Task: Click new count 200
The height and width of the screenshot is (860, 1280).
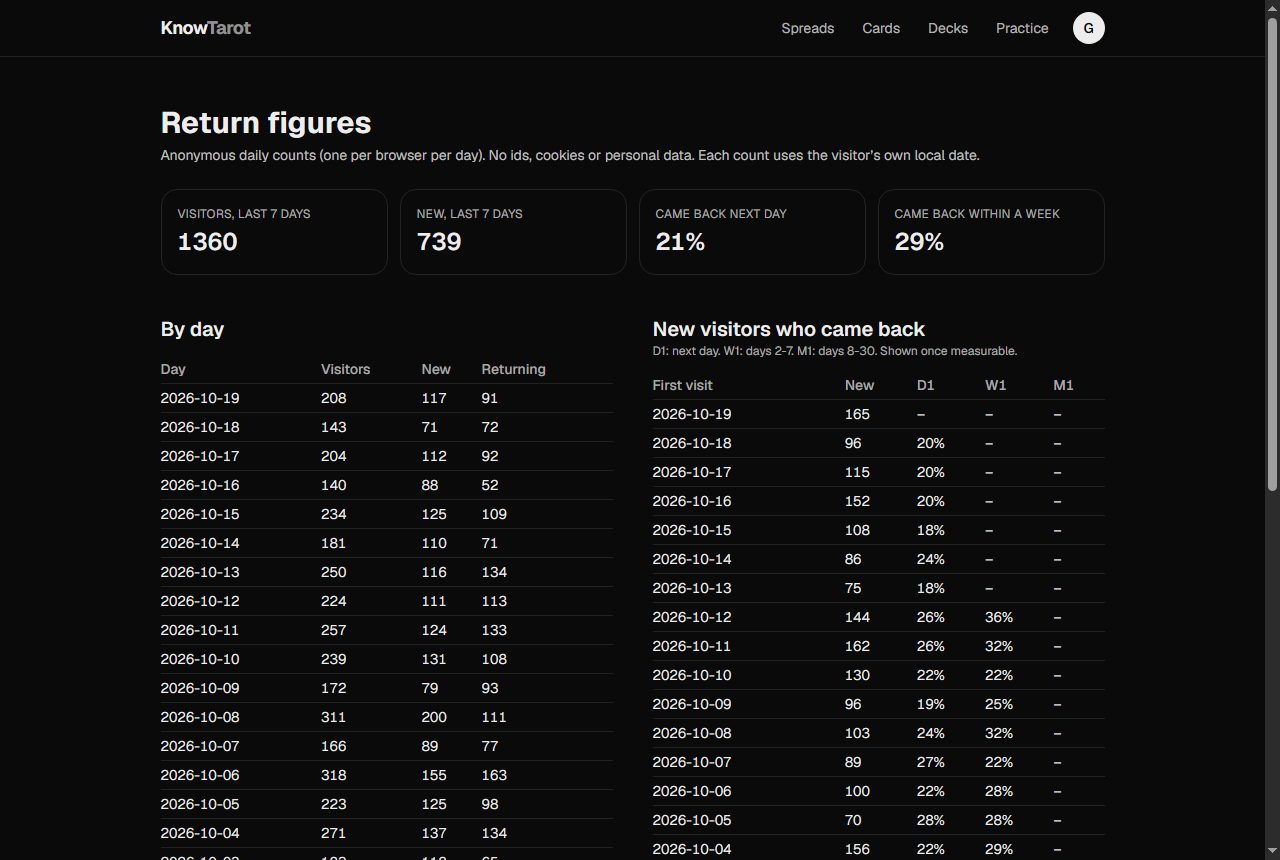Action: coord(434,717)
